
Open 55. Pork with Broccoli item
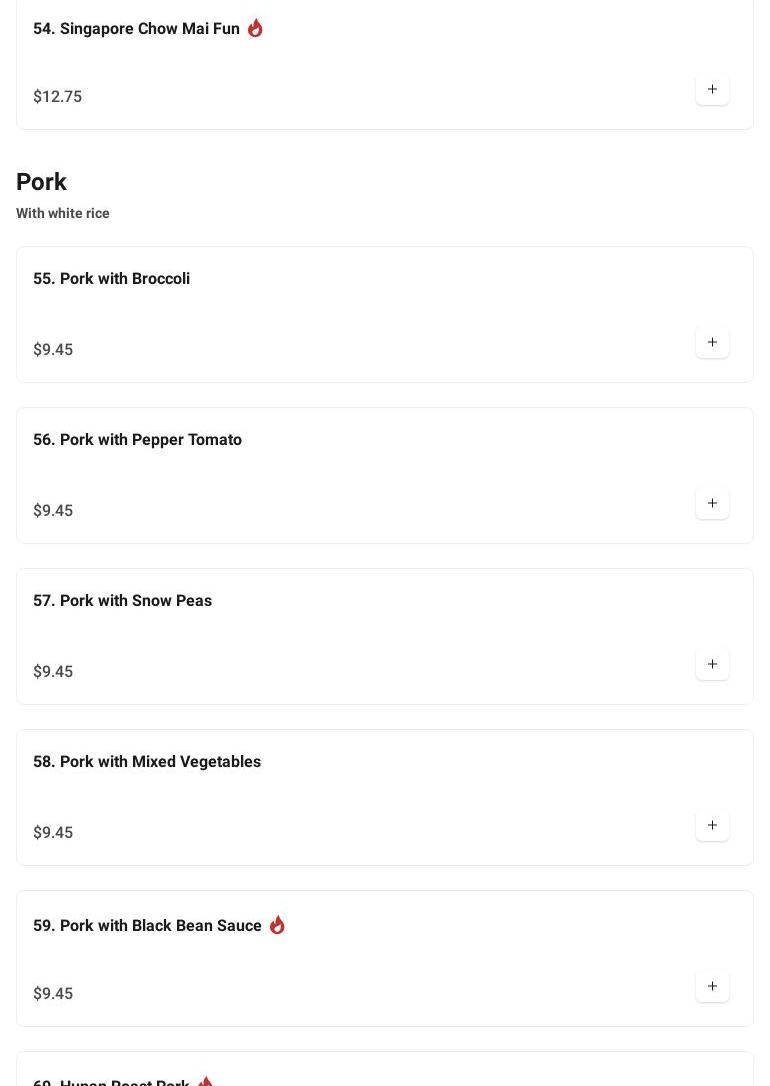pos(111,279)
